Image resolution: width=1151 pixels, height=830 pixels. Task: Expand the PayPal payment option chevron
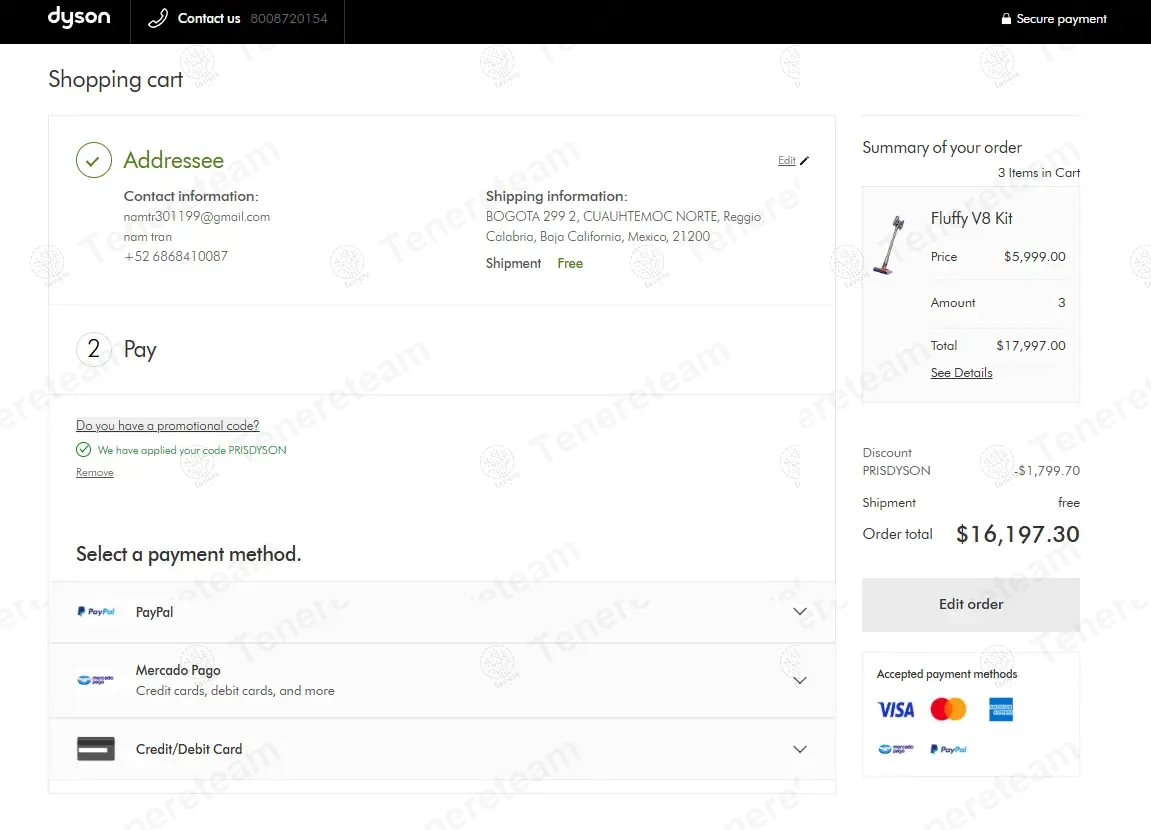799,612
